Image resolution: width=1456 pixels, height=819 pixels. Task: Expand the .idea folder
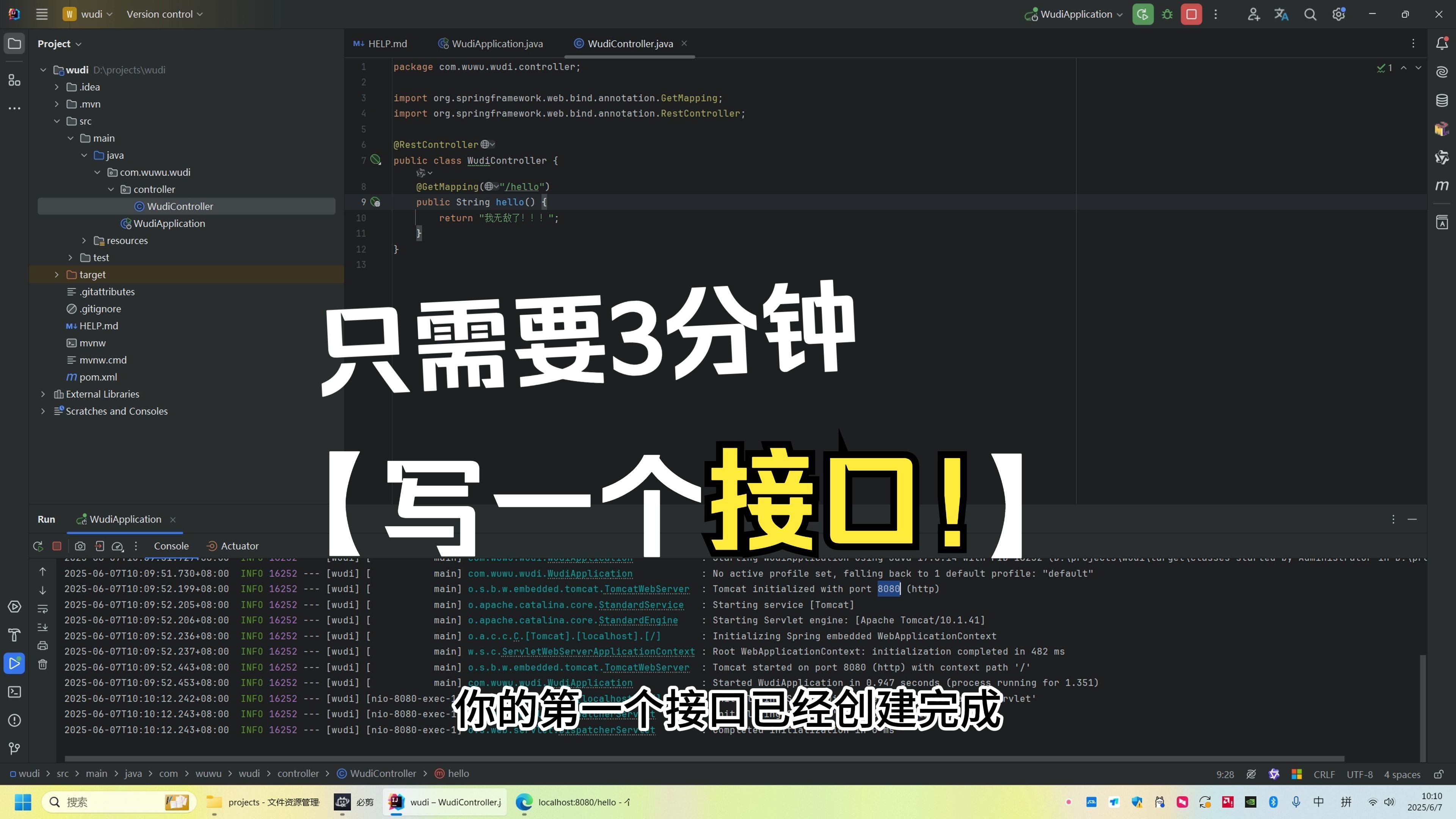[56, 87]
